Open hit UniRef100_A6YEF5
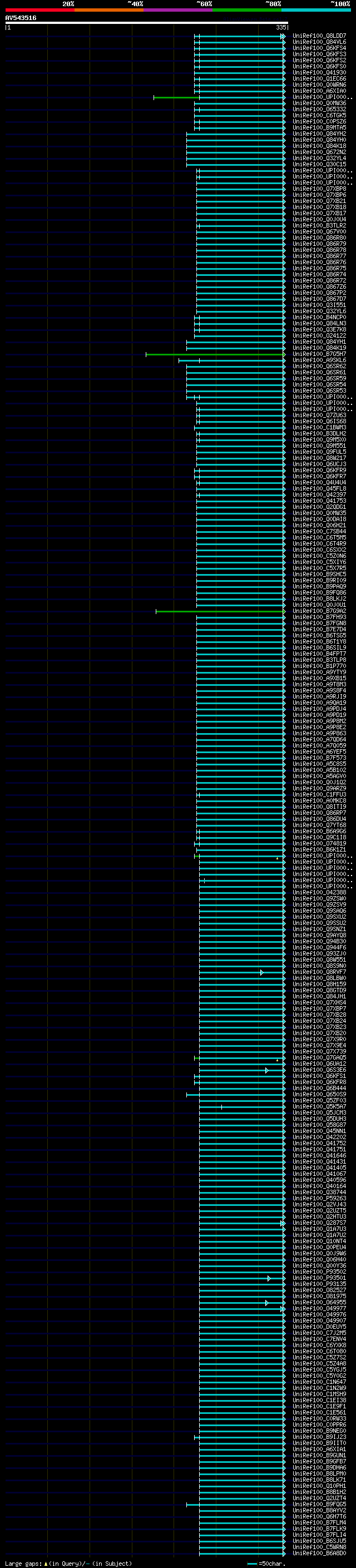Viewport: 356px width, 1568px height. tap(319, 751)
